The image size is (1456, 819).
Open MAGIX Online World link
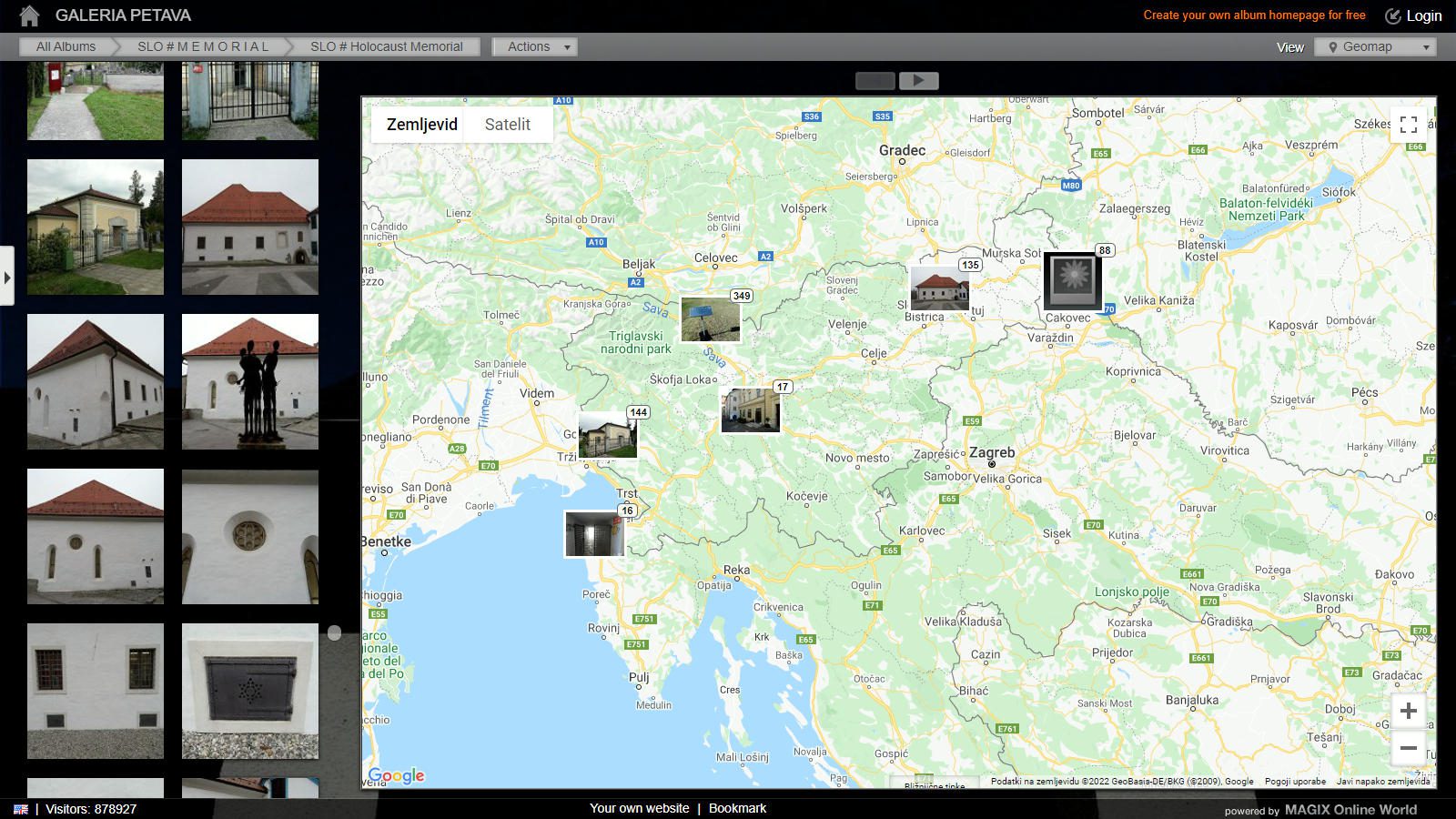point(1350,810)
